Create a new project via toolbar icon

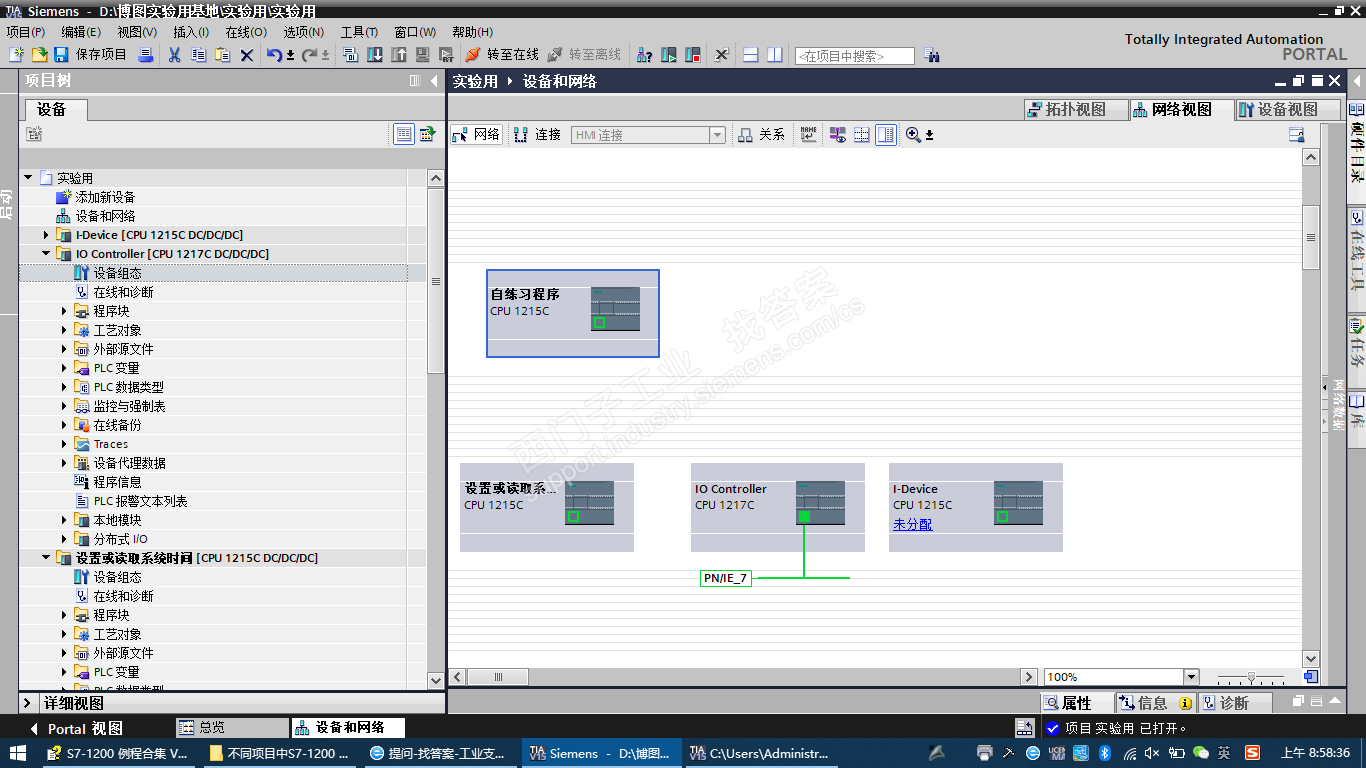coord(17,55)
